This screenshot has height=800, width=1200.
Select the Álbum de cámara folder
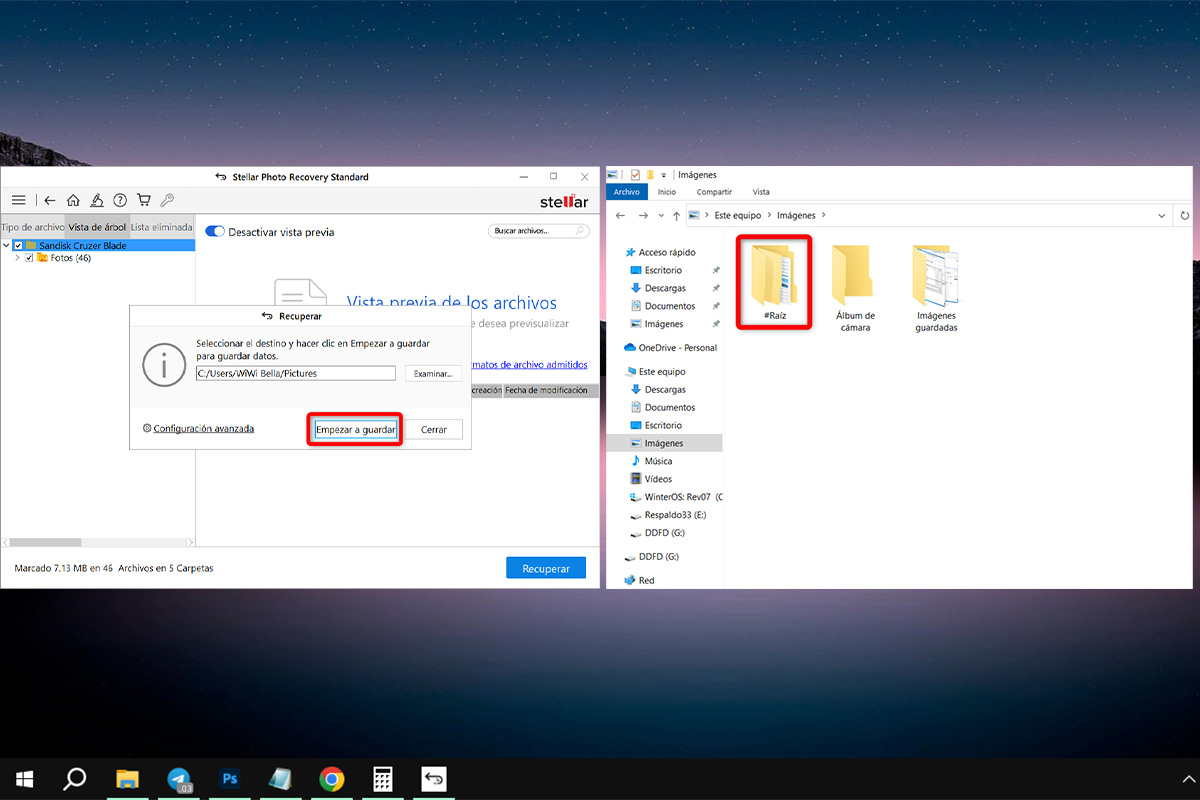(855, 289)
